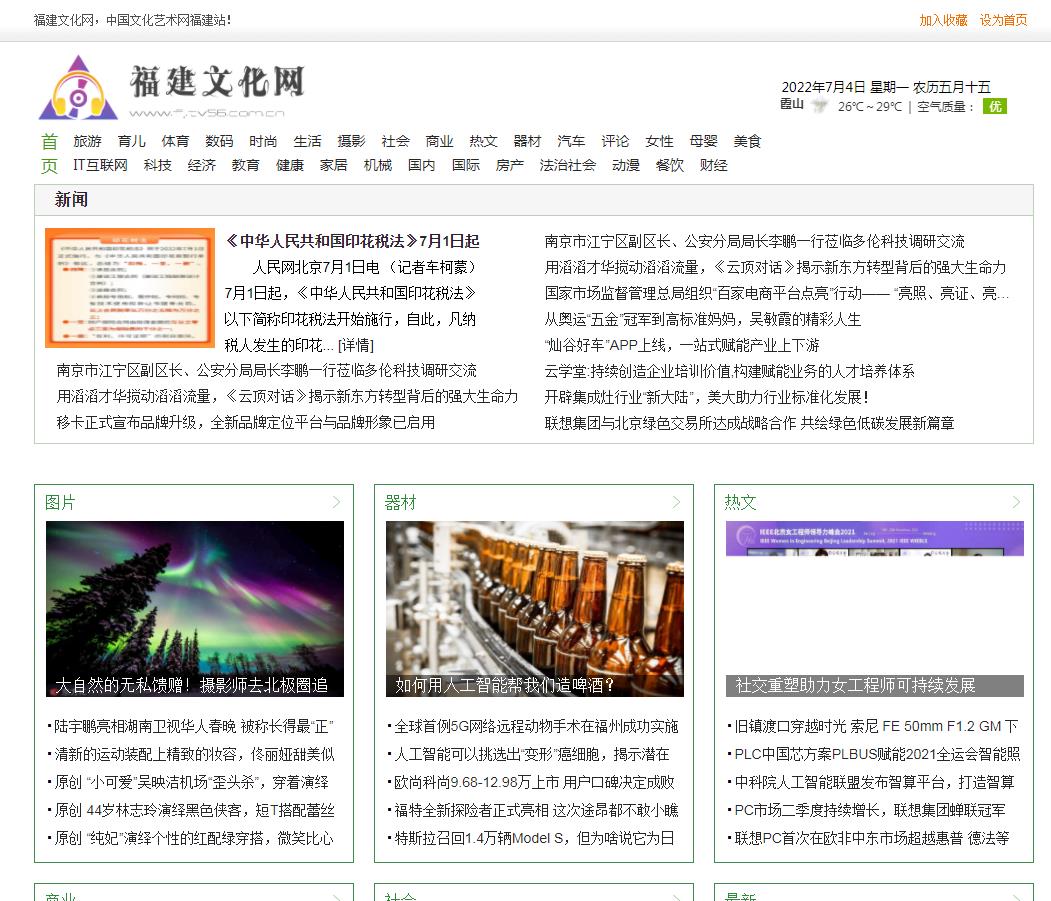Open the 印花税法 news thumbnail image

(129, 288)
